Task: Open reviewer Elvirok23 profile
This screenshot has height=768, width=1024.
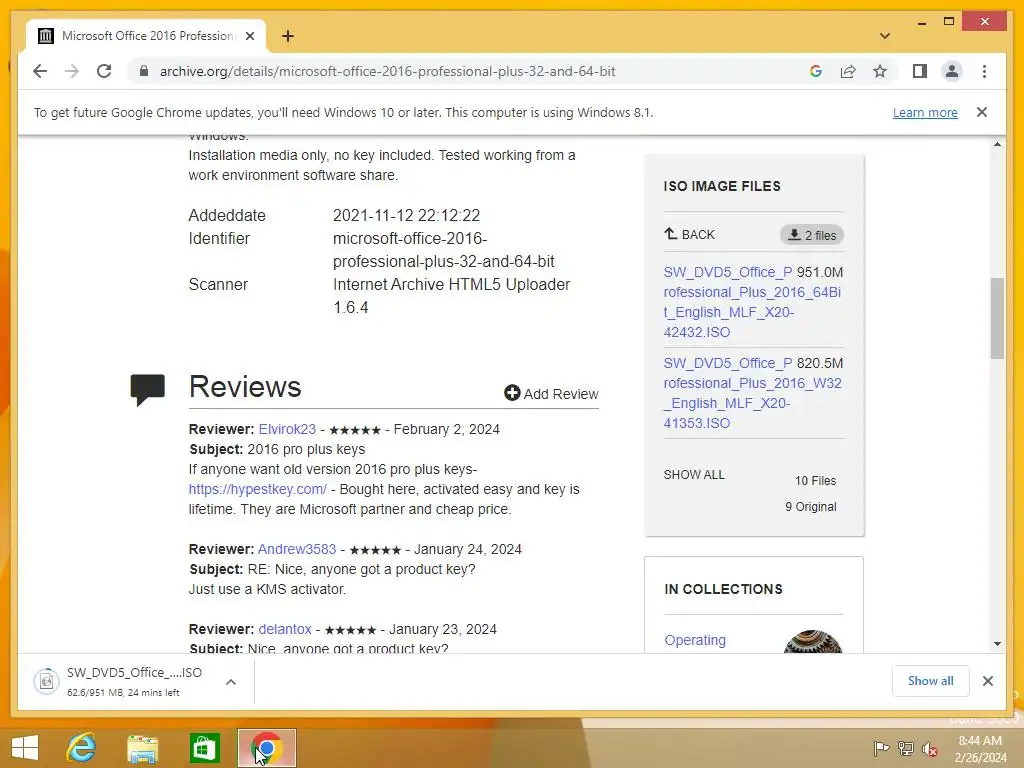Action: pos(287,429)
